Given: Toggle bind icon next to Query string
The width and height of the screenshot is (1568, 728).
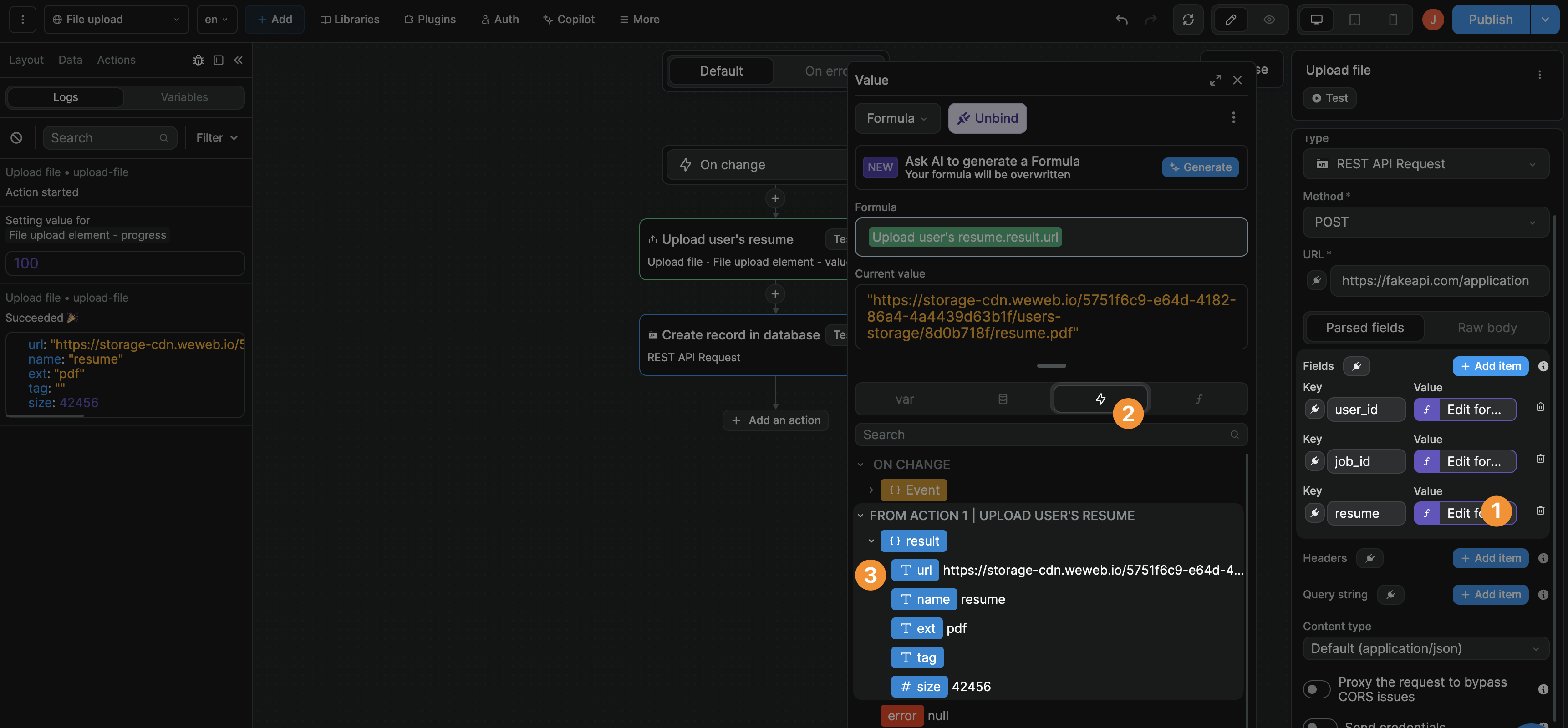Looking at the screenshot, I should point(1390,595).
